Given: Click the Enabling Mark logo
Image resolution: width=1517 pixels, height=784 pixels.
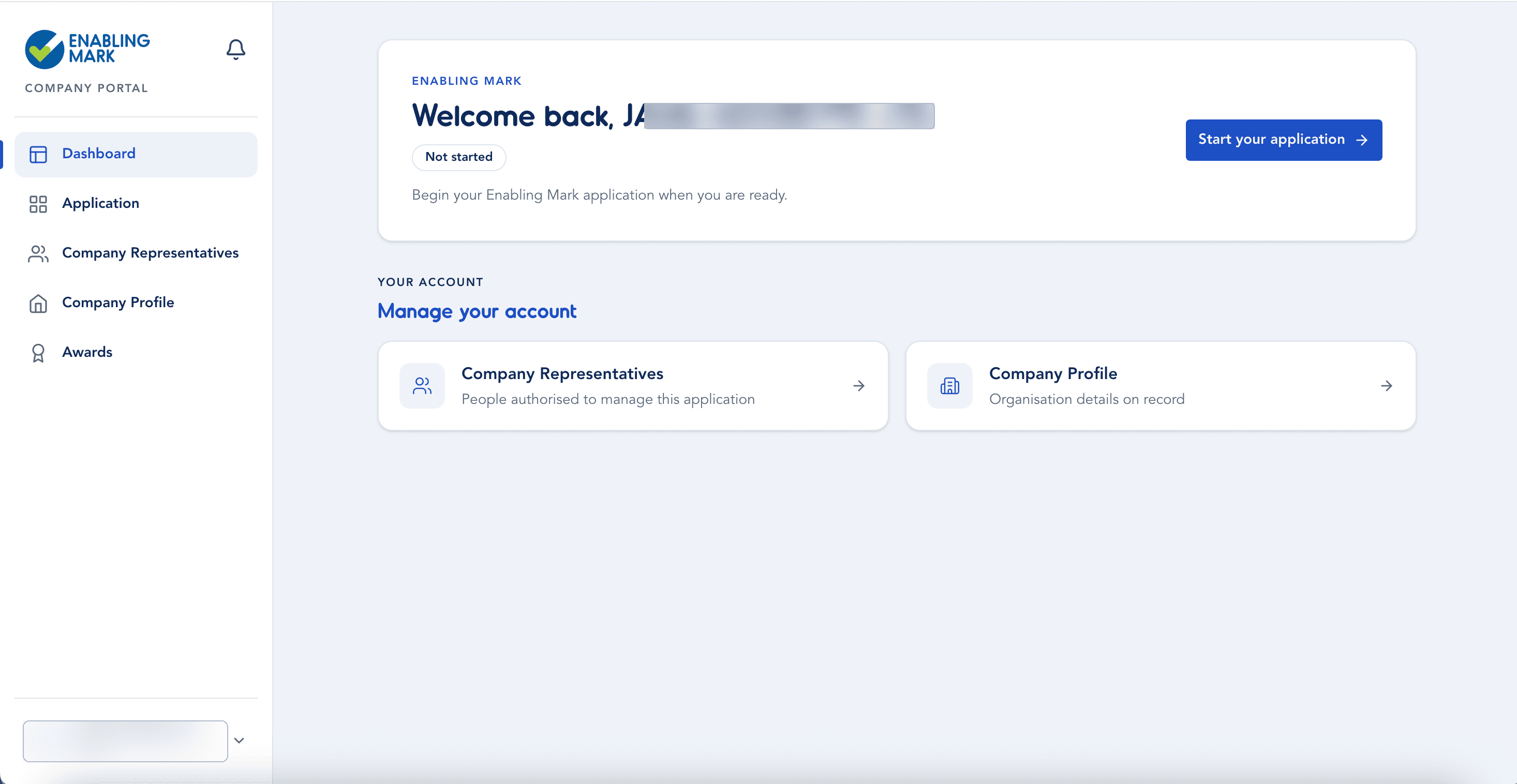Looking at the screenshot, I should (x=87, y=49).
